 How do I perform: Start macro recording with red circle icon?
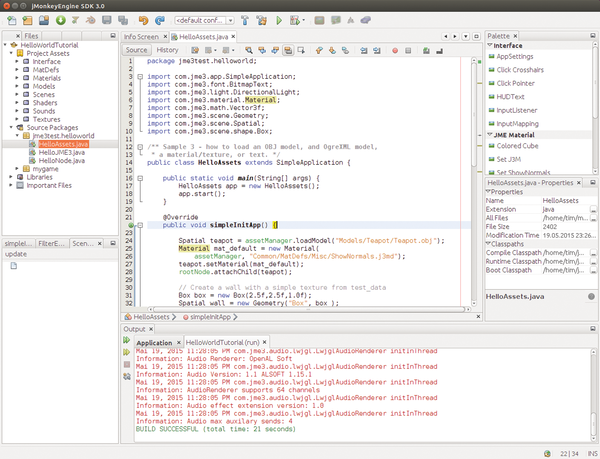click(395, 50)
